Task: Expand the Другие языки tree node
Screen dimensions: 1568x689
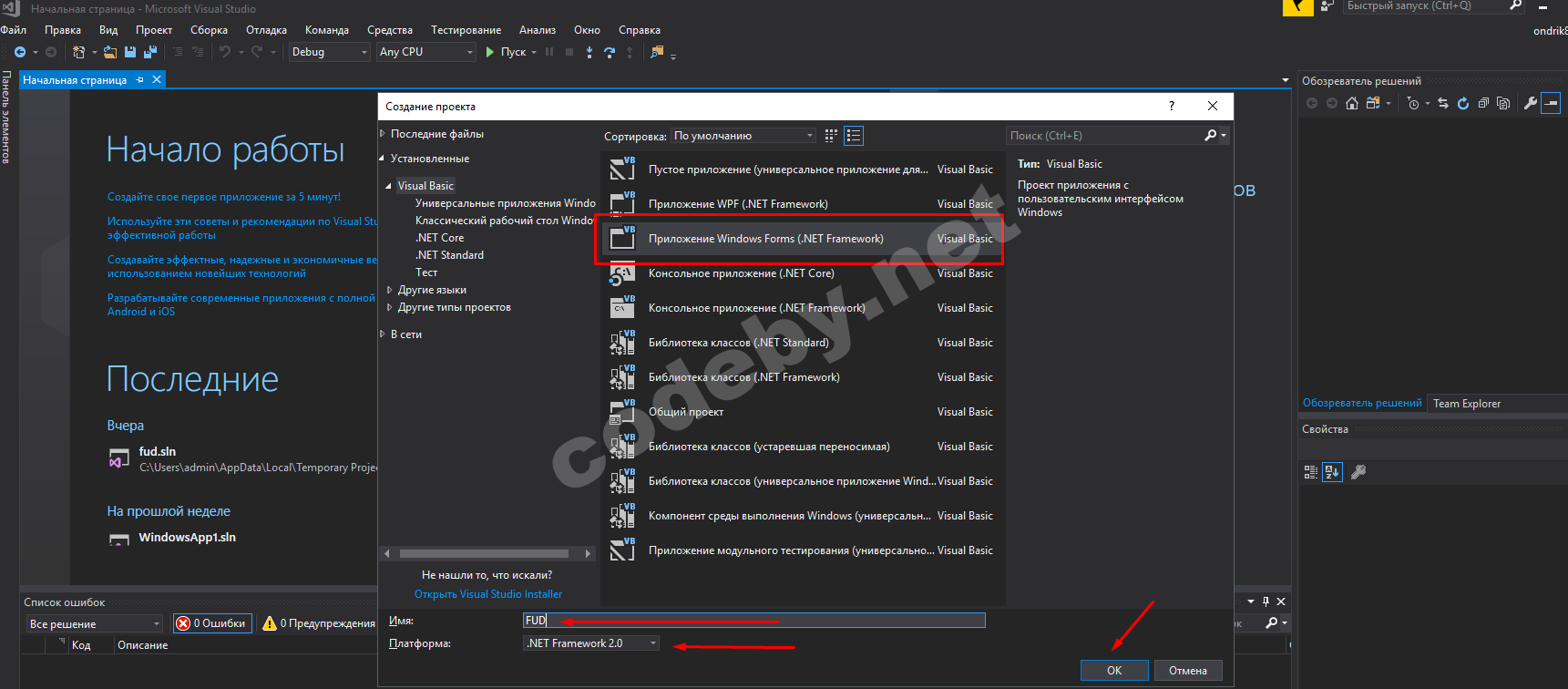Action: pyautogui.click(x=390, y=290)
